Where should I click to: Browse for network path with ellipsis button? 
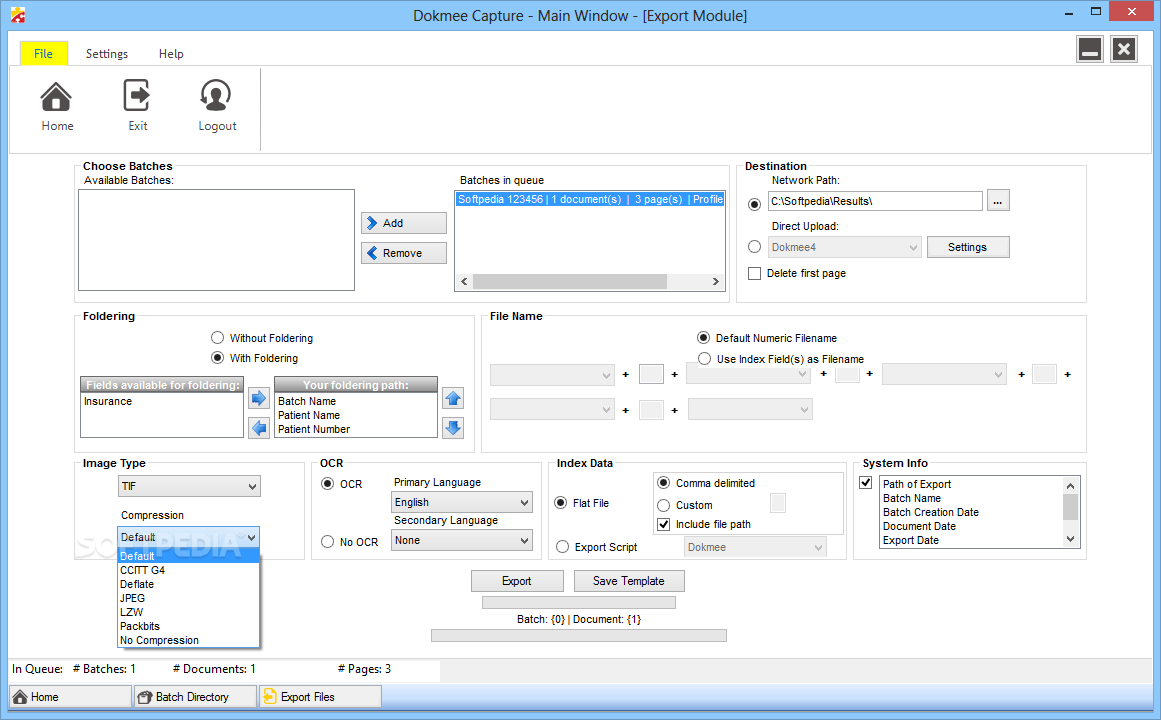997,201
